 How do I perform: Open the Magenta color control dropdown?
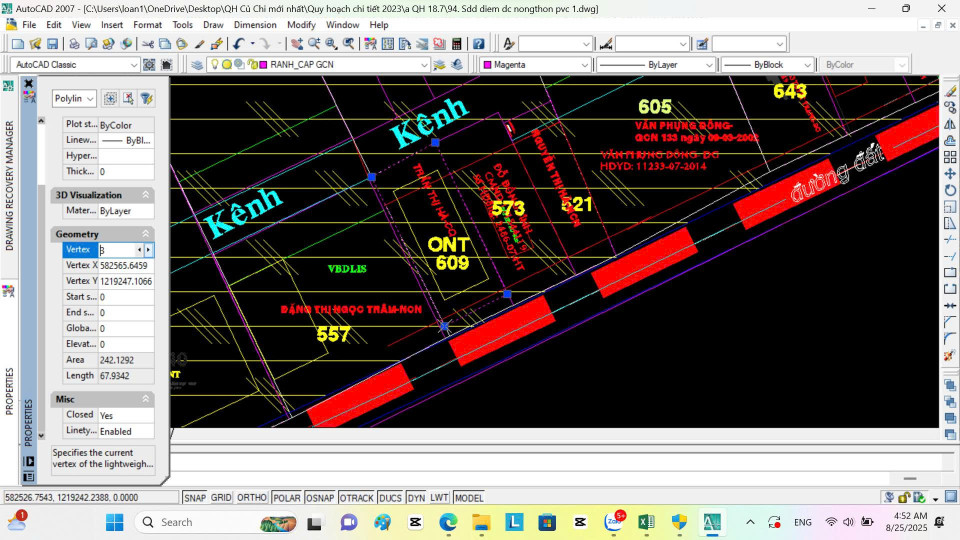(x=535, y=64)
